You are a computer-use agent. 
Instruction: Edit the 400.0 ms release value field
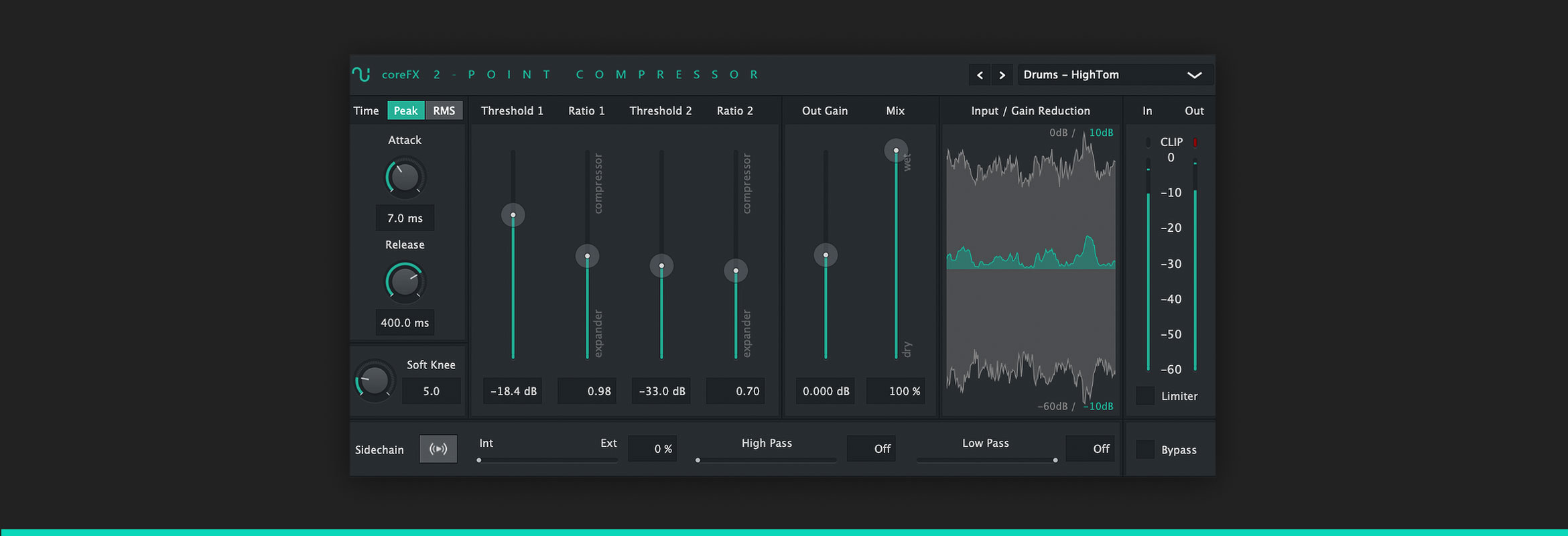coord(405,322)
